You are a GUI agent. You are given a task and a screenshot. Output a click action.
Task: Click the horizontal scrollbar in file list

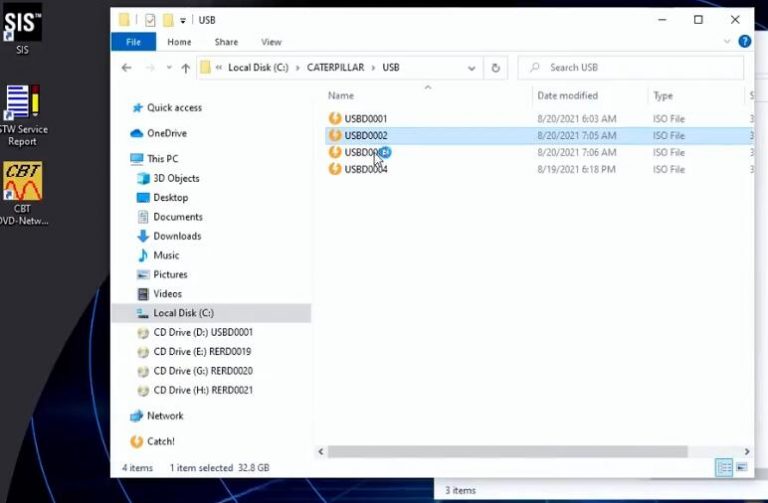coord(520,452)
